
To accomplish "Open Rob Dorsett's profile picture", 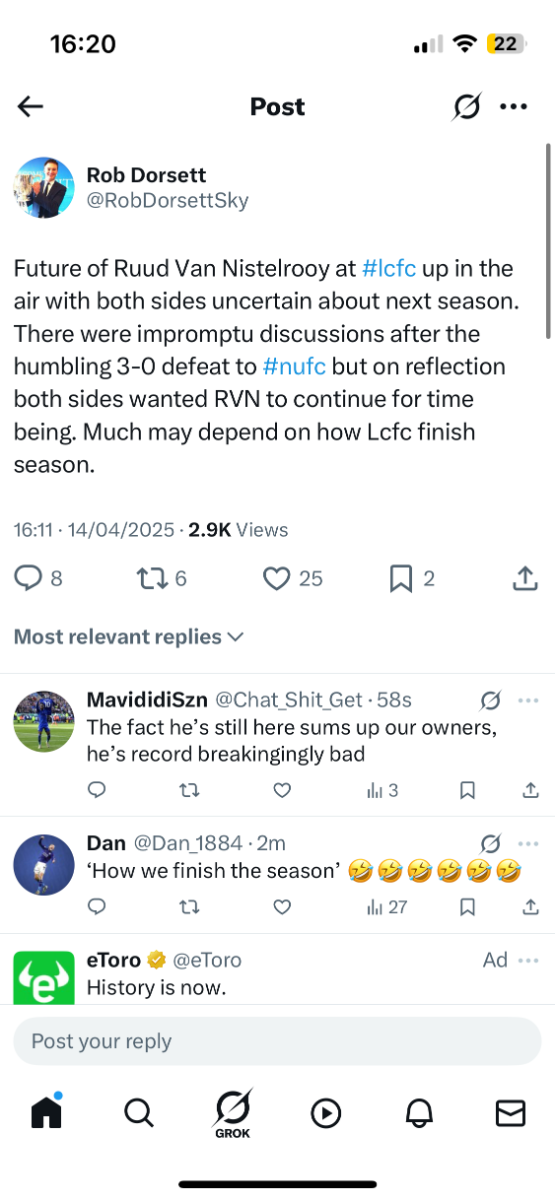I will [x=46, y=187].
